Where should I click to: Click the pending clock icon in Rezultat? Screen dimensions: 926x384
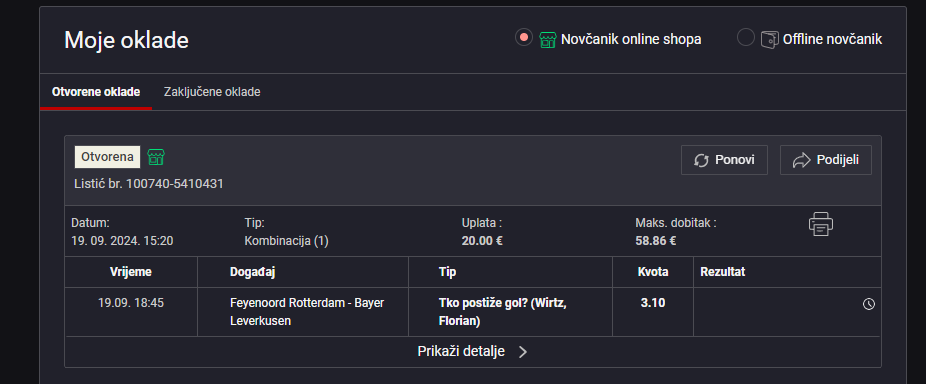pos(869,304)
